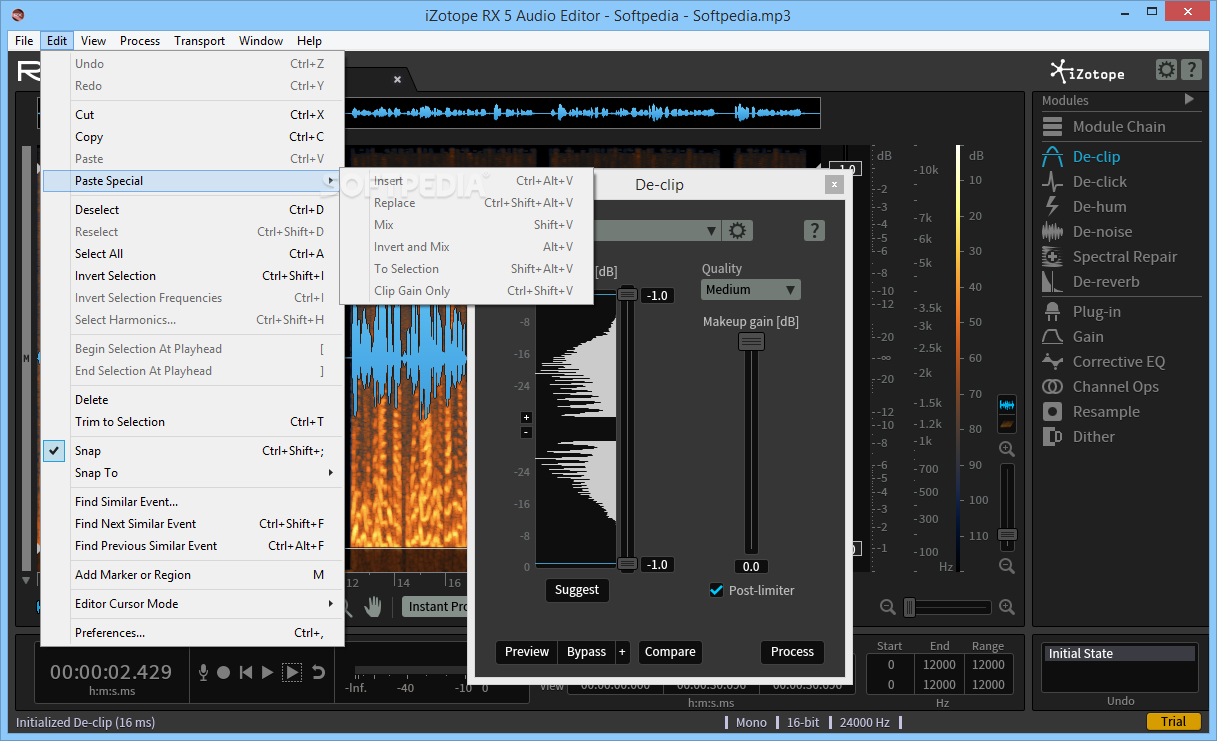Select the De-clip module icon

pos(1052,157)
